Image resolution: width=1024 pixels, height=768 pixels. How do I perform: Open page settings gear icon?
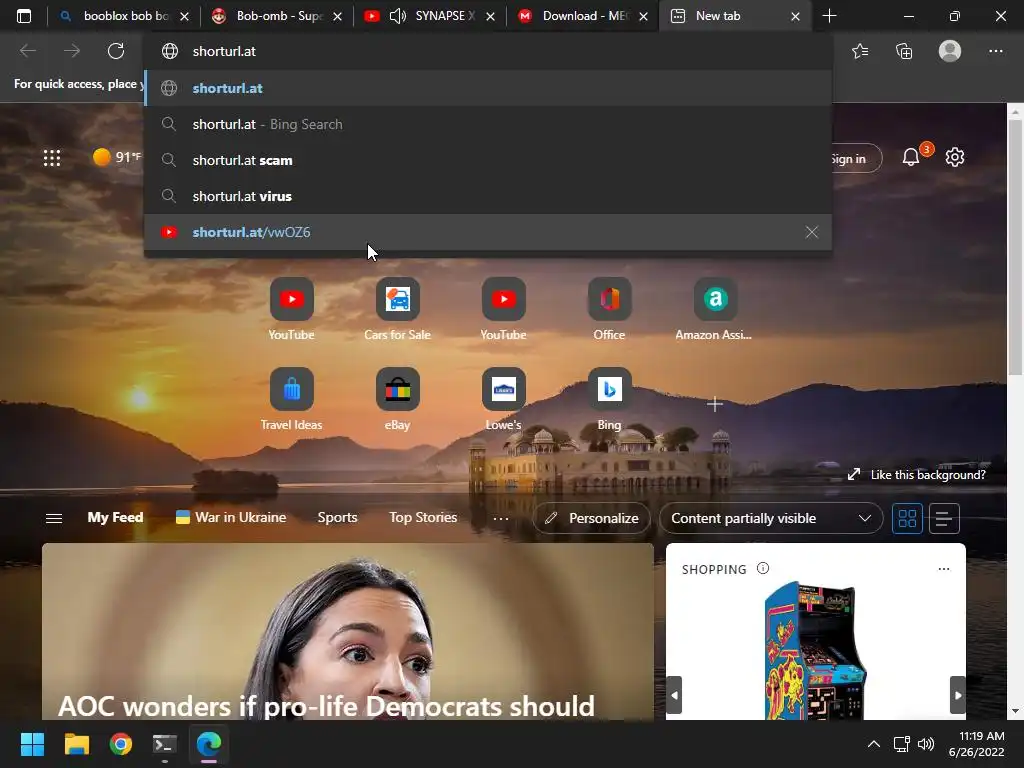(x=955, y=157)
